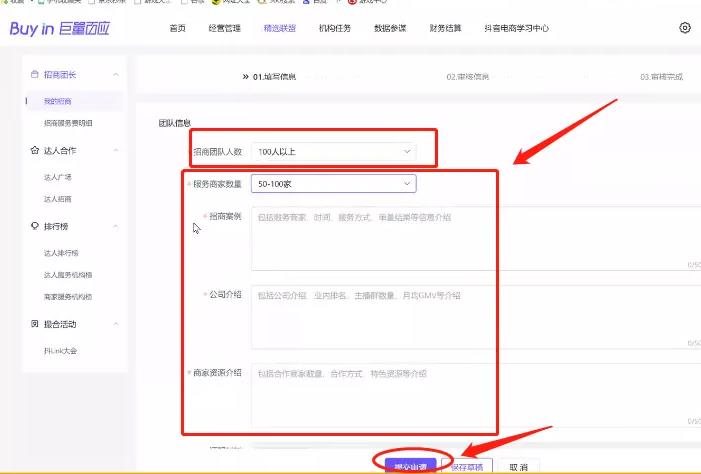Open the 服务商家数量 dropdown
701x474 pixels.
(x=332, y=184)
